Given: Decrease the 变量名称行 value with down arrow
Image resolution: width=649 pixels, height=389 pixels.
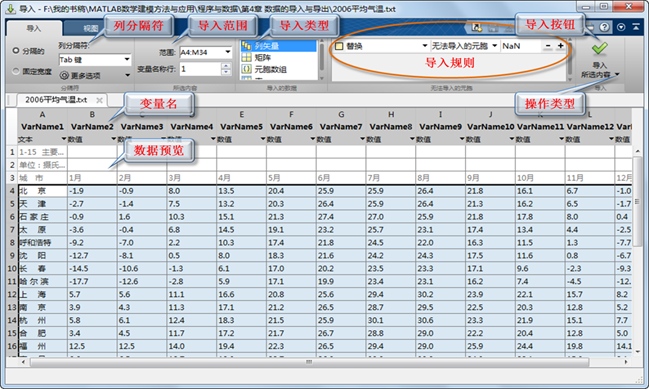Looking at the screenshot, I should [x=226, y=72].
